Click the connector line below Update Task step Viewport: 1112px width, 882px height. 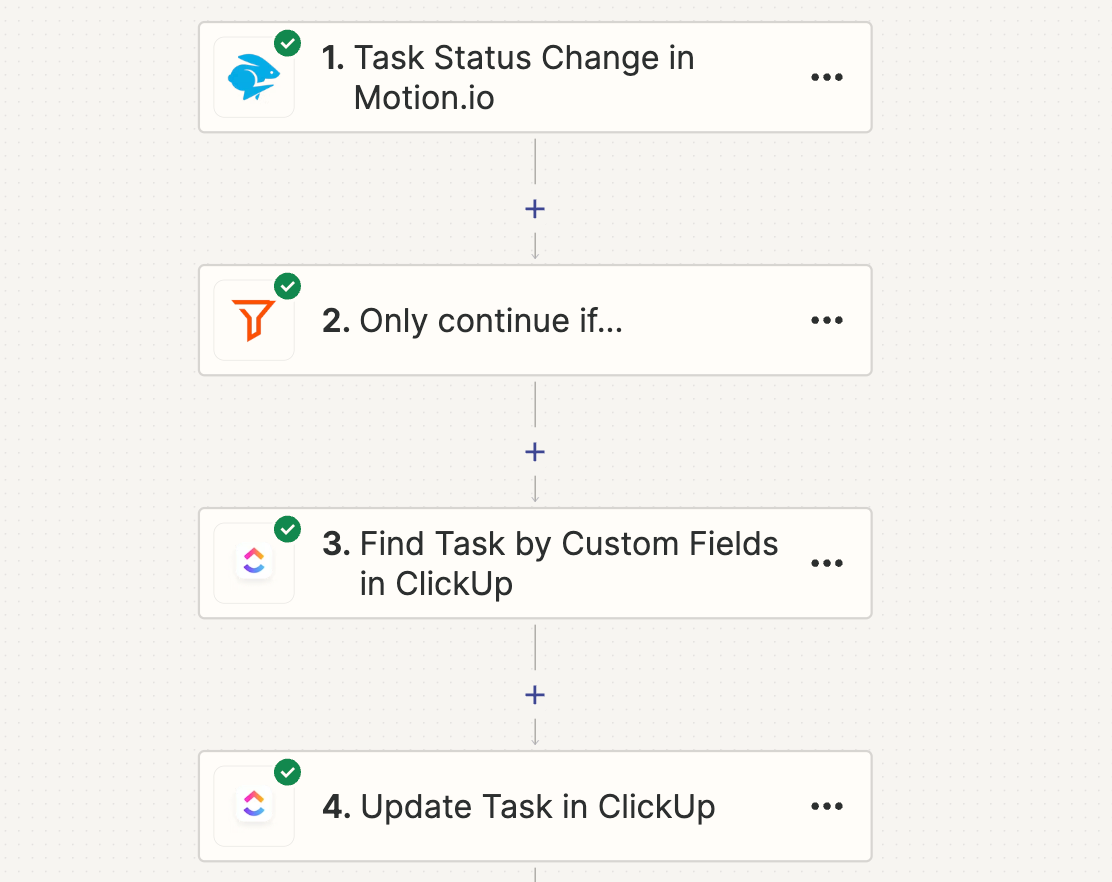point(535,873)
